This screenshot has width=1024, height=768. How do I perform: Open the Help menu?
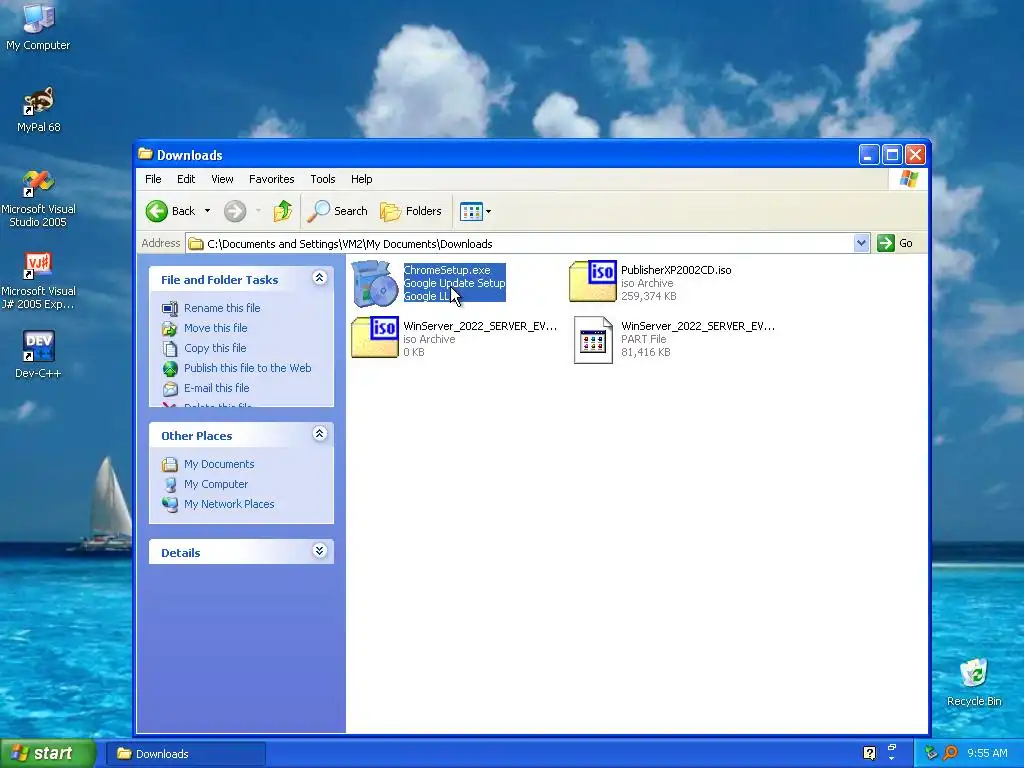pyautogui.click(x=361, y=179)
